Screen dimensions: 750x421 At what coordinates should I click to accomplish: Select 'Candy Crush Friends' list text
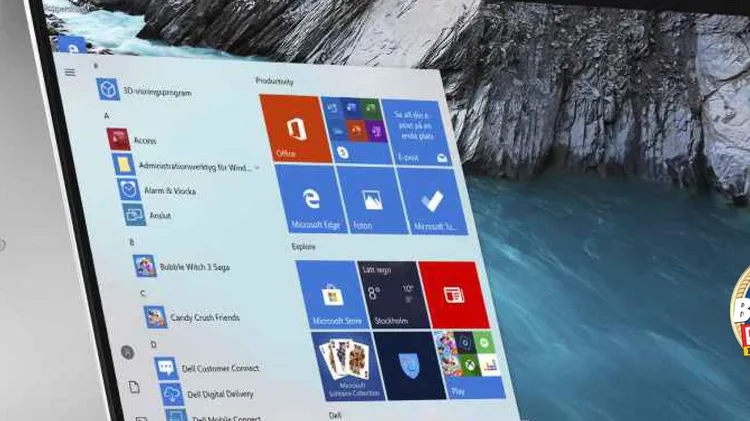click(205, 318)
